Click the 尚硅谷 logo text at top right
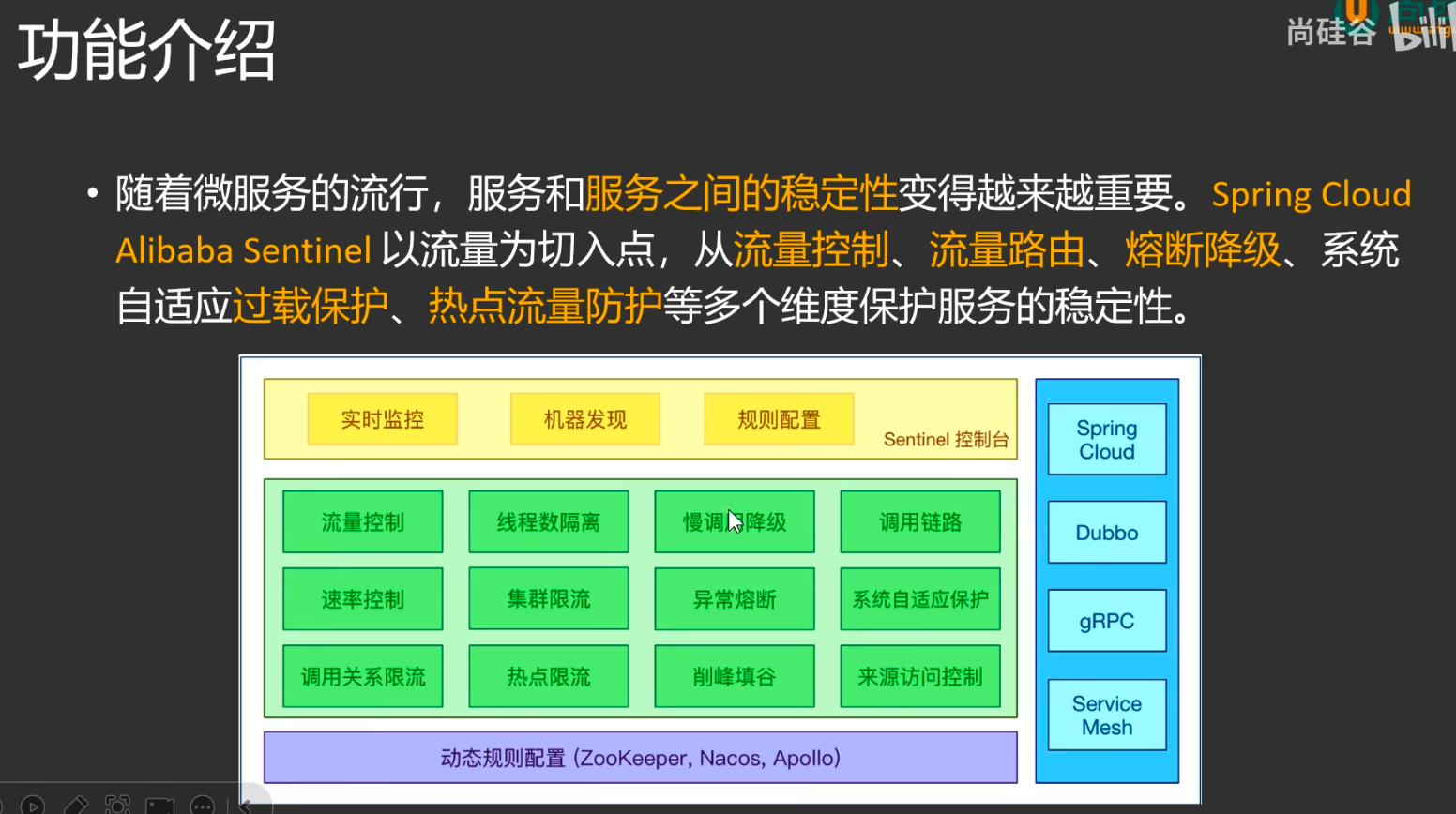 (1330, 32)
